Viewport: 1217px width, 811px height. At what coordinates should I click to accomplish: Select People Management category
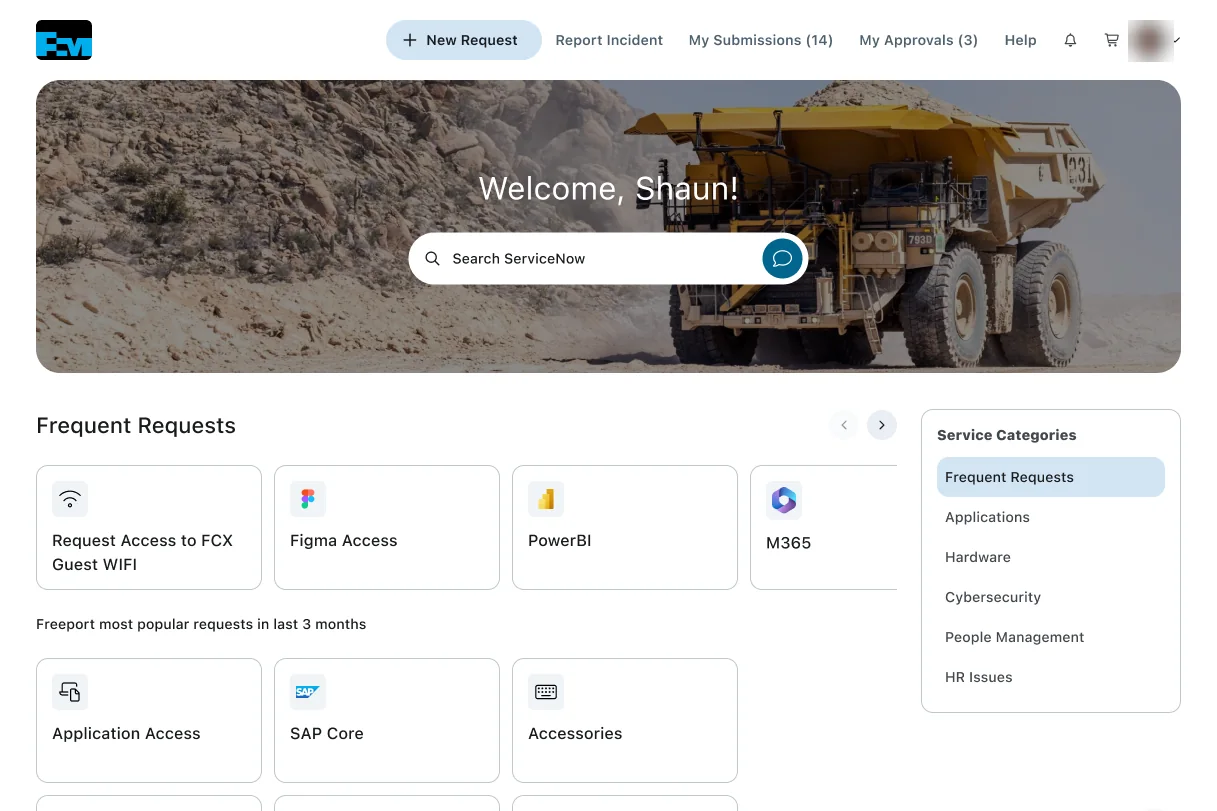pyautogui.click(x=1051, y=637)
